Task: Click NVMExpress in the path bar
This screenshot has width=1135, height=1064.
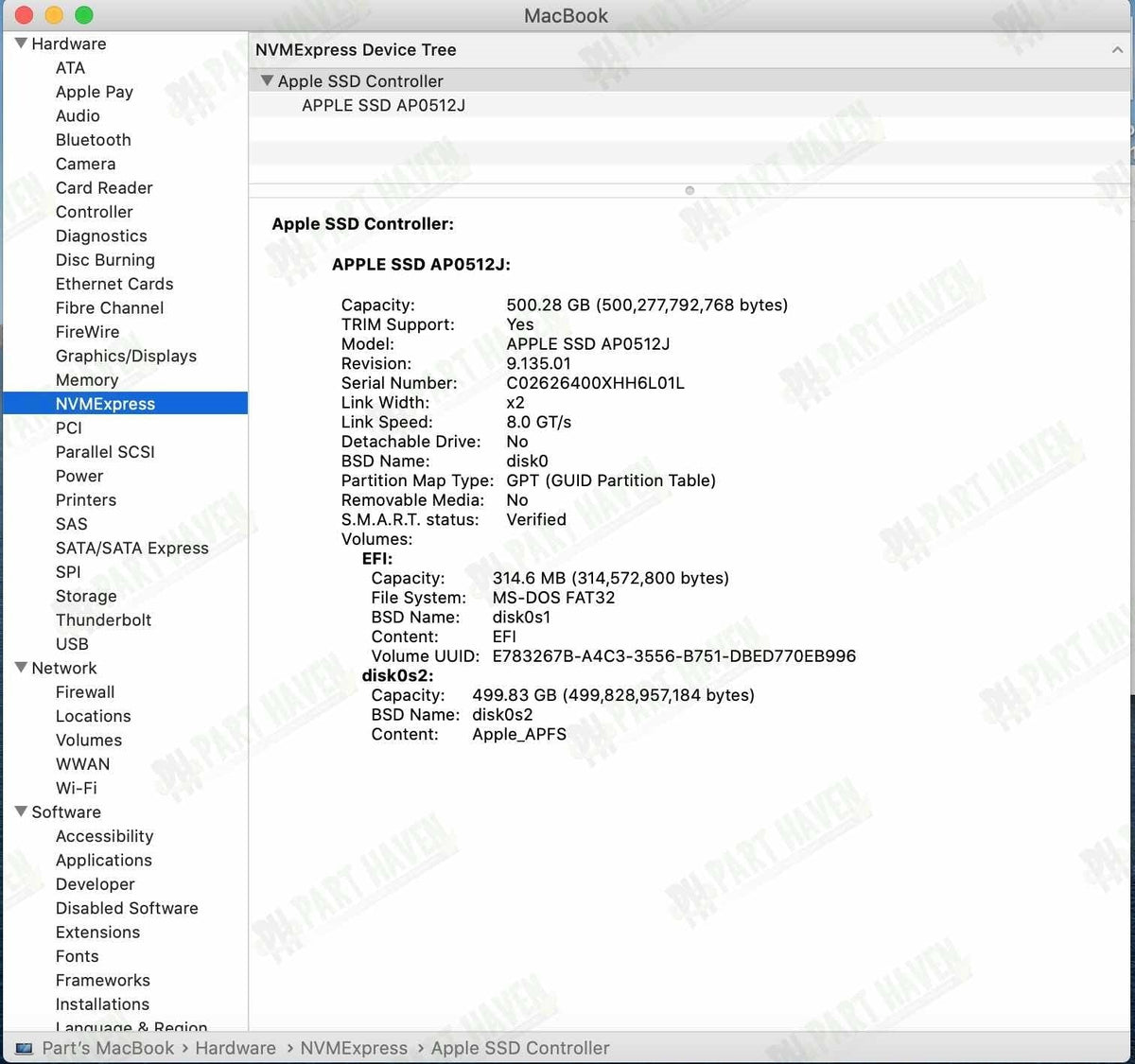Action: tap(354, 1049)
